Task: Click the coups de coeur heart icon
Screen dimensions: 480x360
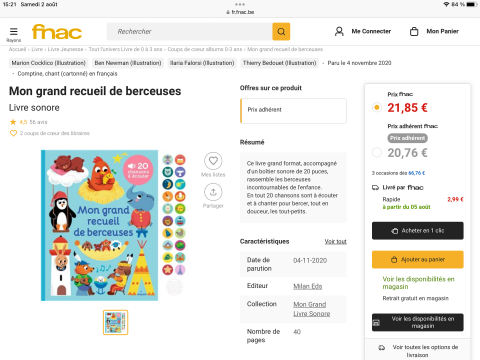Action: pos(13,133)
